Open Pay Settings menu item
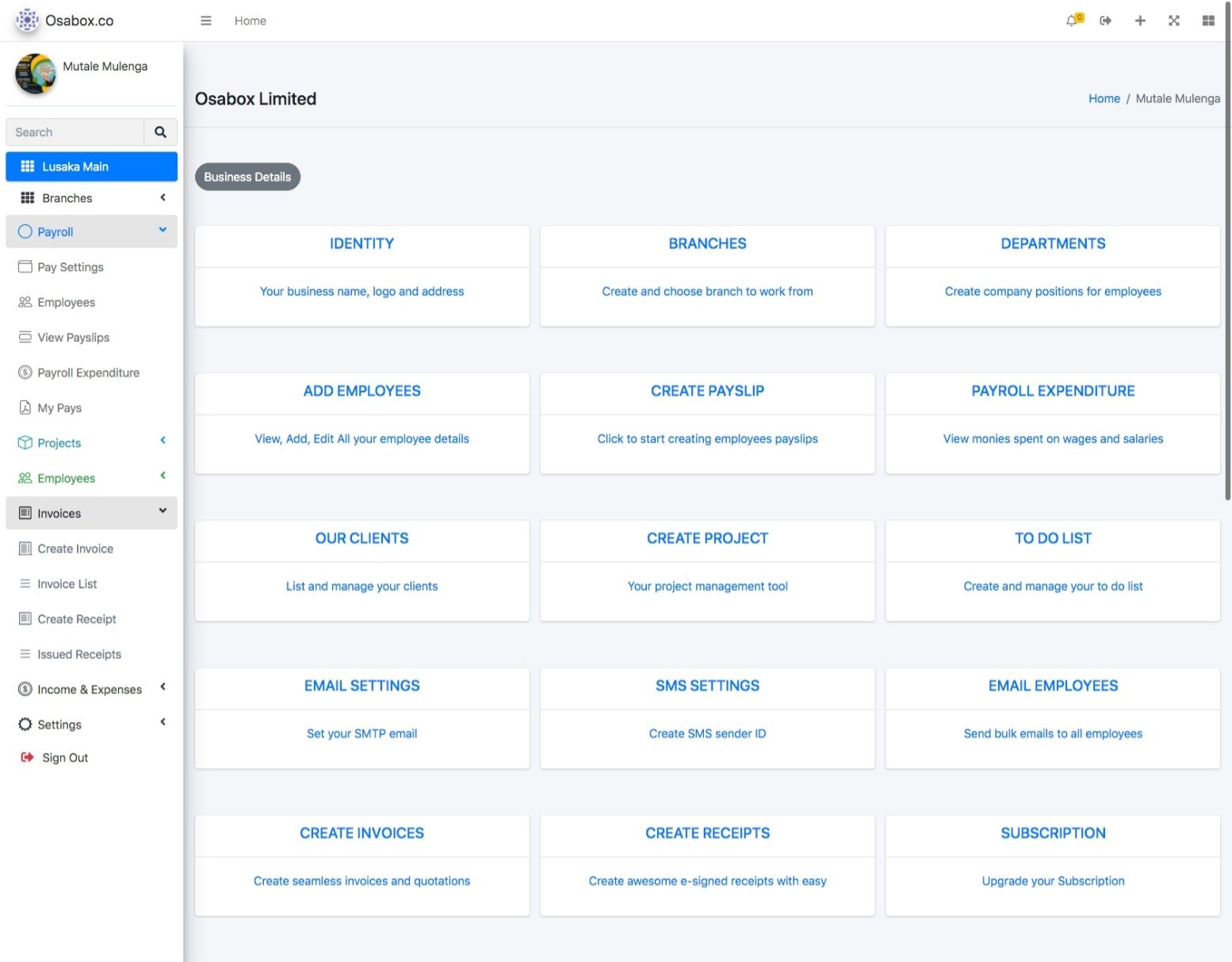Viewport: 1232px width, 962px height. pyautogui.click(x=91, y=267)
